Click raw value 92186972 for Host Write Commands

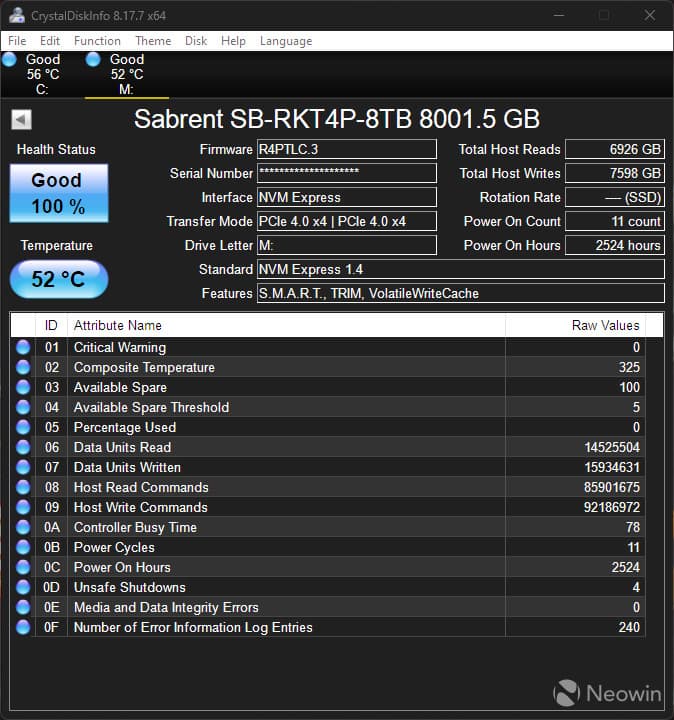tap(612, 507)
